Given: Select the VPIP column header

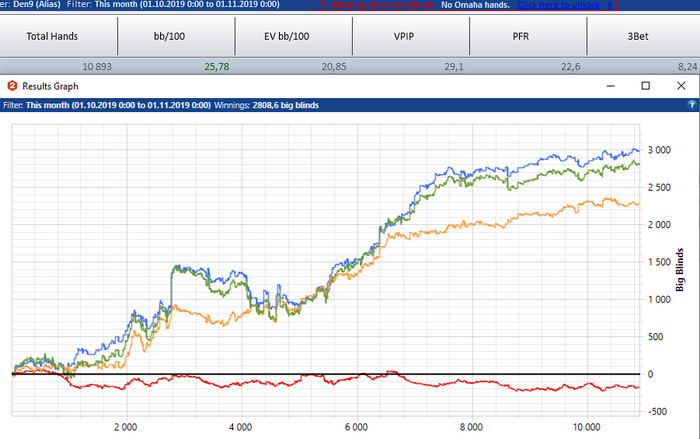Looking at the screenshot, I should (411, 36).
